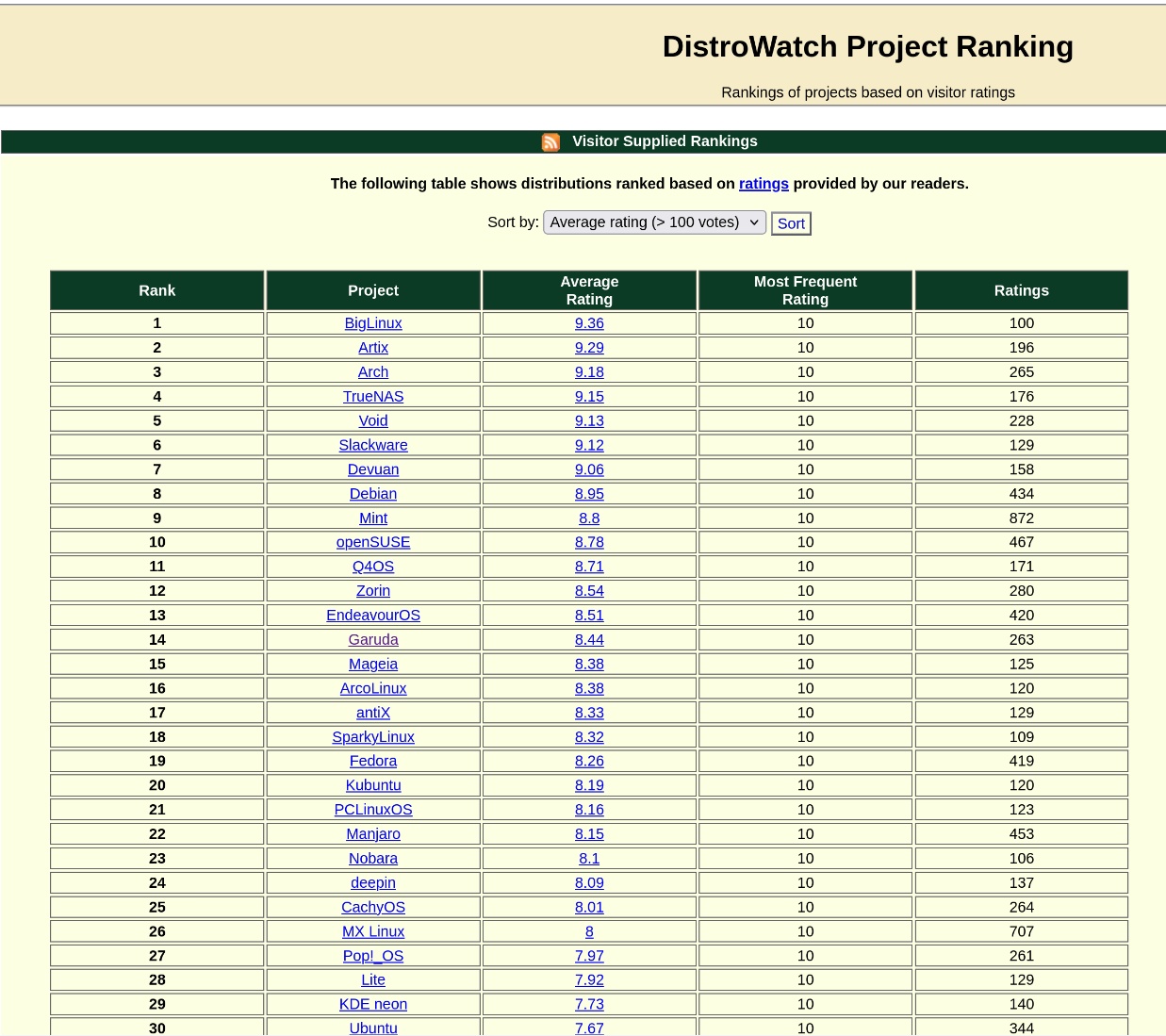Open the Mint project link
Viewport: 1166px width, 1036px height.
click(x=373, y=518)
